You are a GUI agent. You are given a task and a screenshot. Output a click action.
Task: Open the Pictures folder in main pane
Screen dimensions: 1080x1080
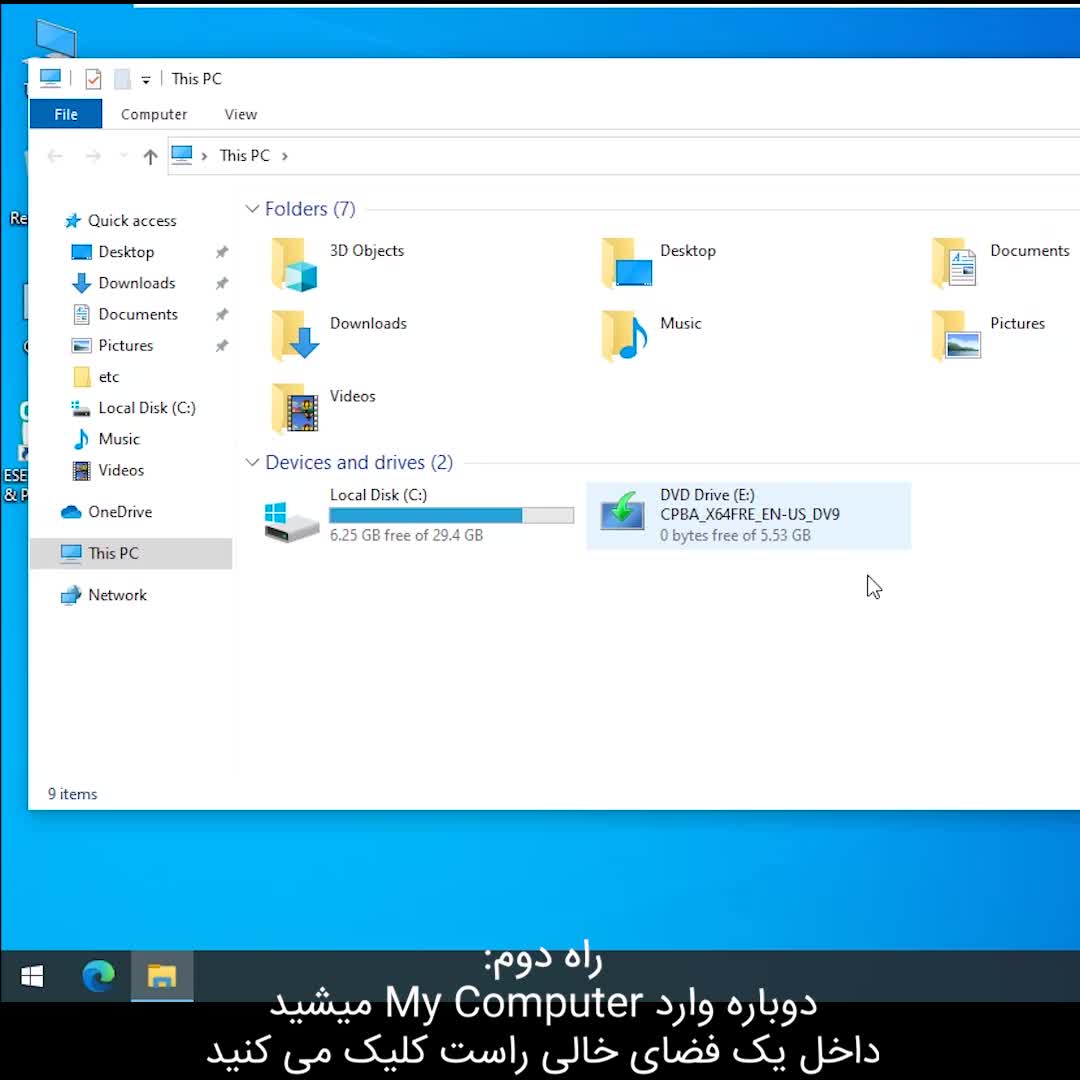pyautogui.click(x=956, y=336)
